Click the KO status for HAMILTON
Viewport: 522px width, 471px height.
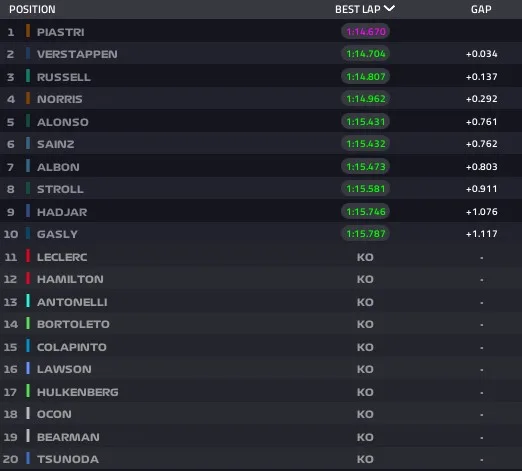(x=365, y=279)
